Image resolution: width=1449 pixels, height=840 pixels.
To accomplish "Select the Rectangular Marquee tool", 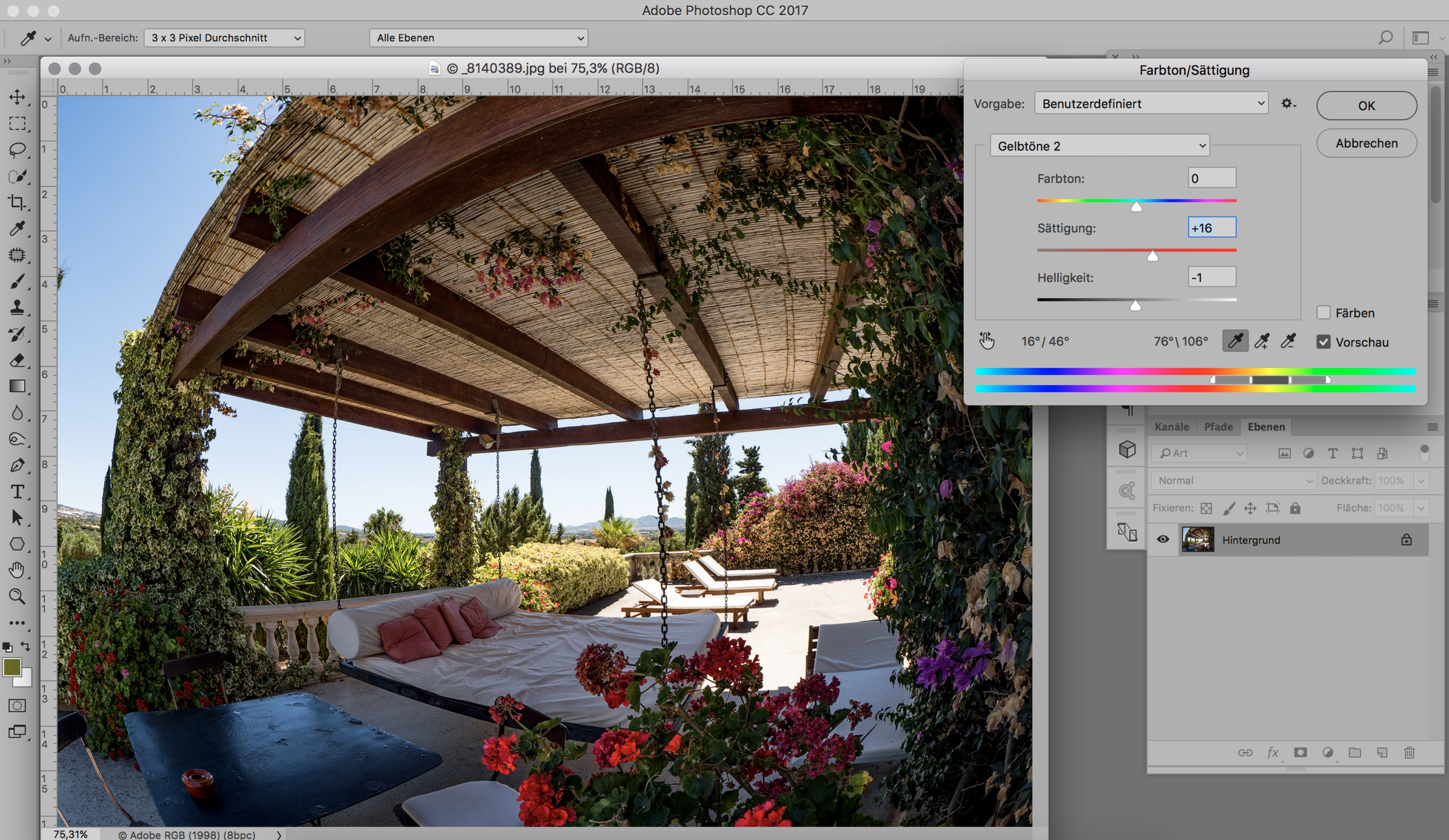I will [17, 123].
